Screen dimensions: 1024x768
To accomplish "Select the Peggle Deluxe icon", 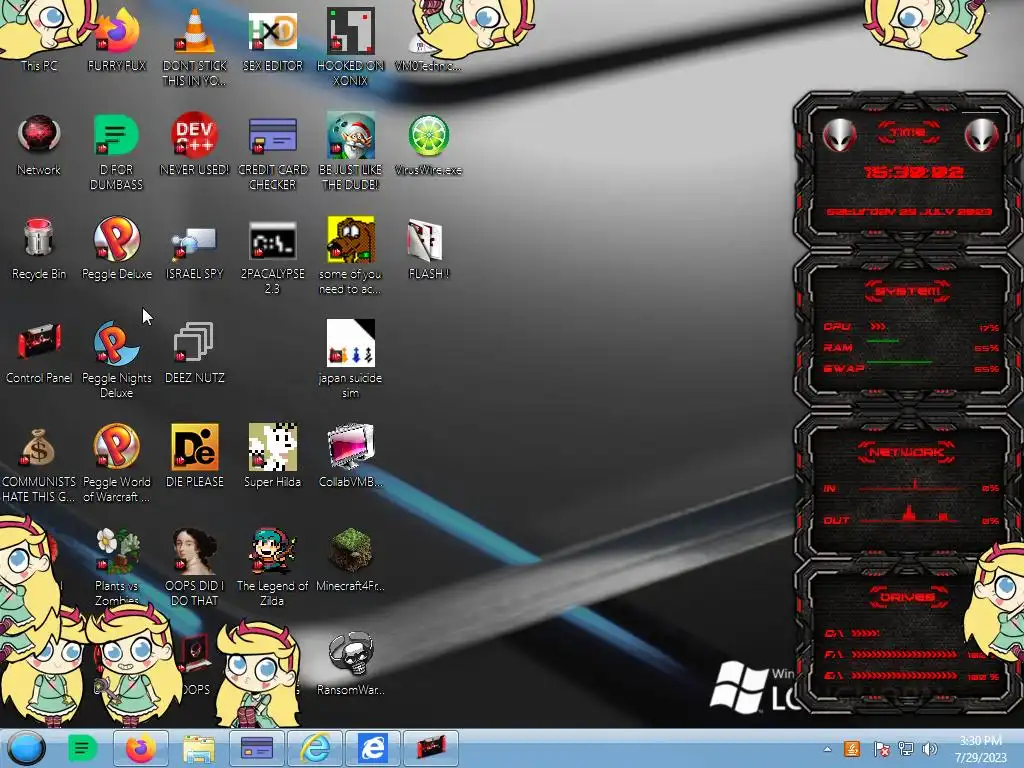I will (117, 248).
